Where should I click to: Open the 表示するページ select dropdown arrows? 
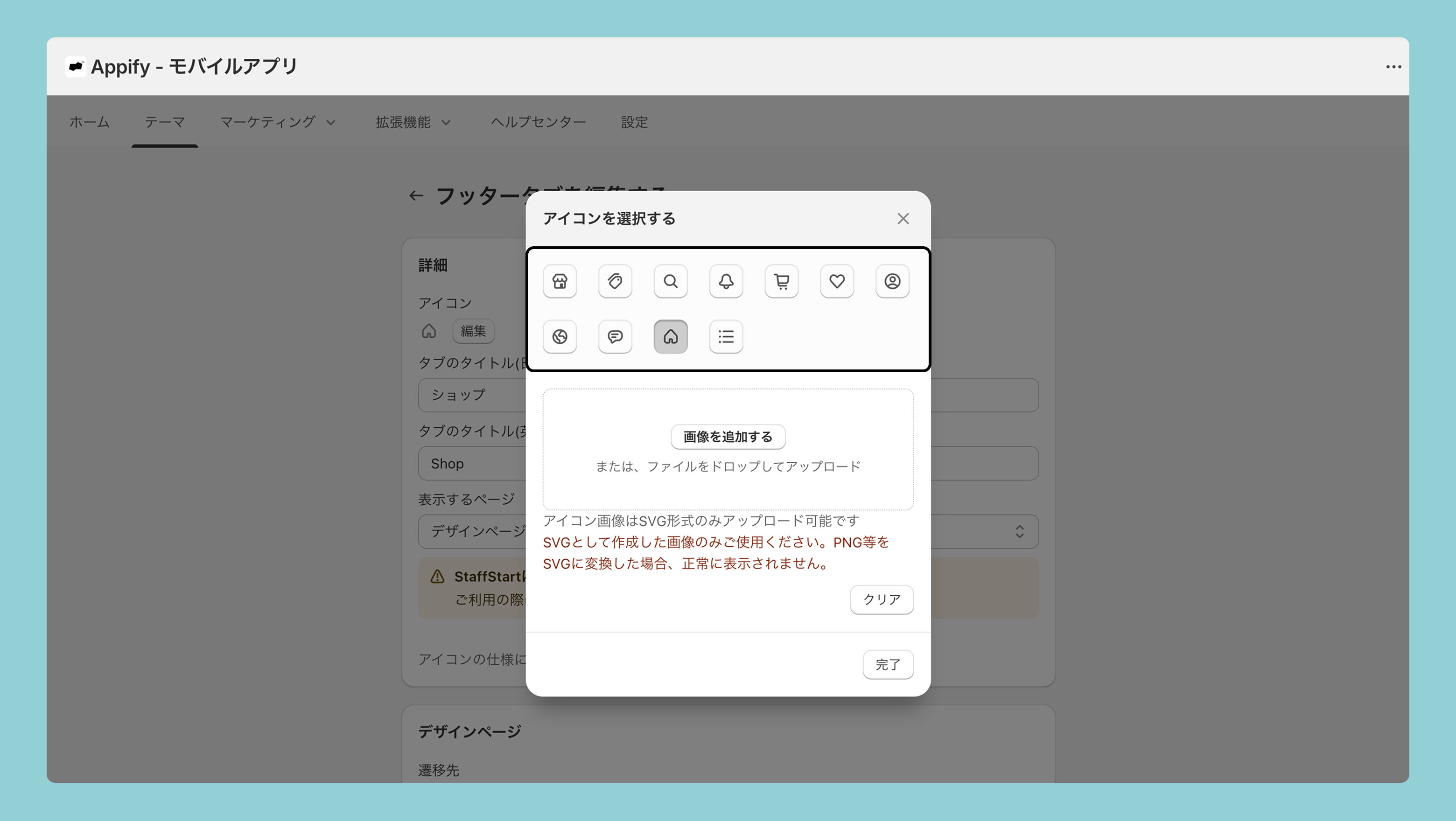(1019, 531)
